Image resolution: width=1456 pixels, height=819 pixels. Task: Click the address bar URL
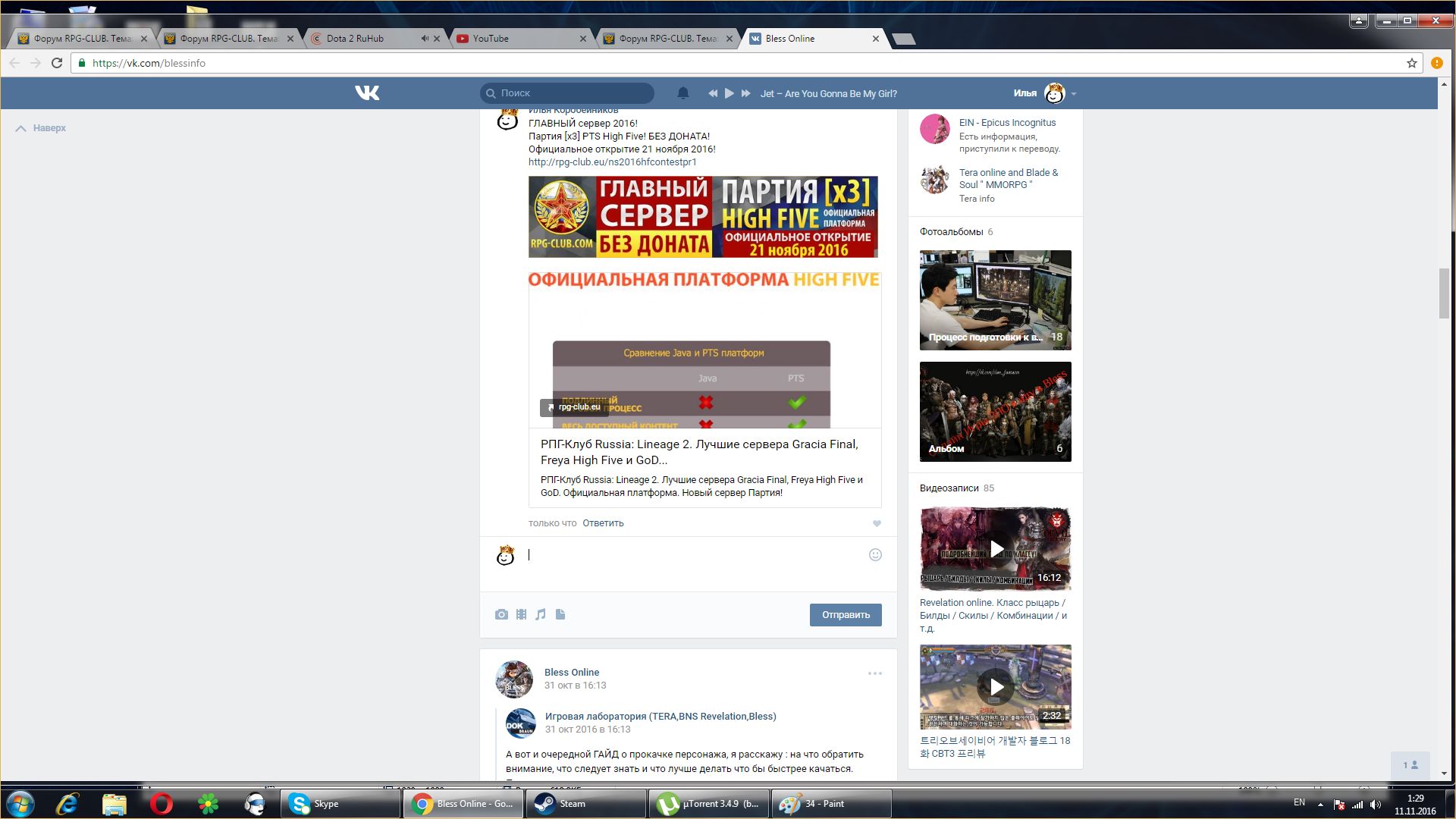click(149, 63)
